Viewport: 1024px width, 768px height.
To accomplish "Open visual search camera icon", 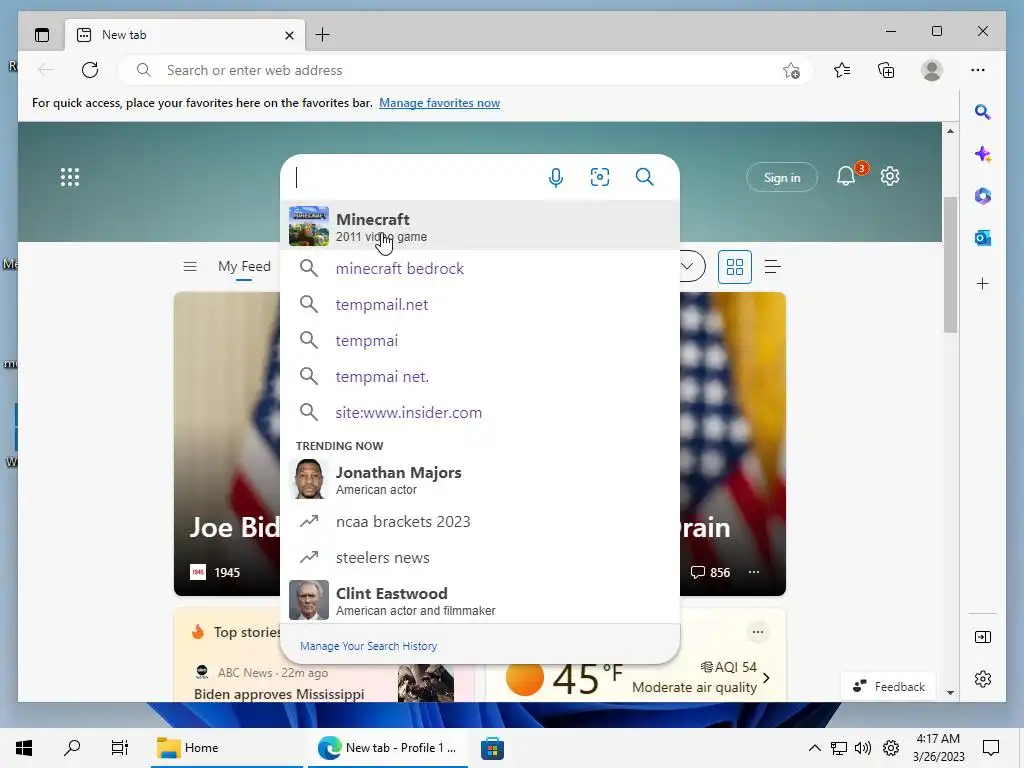I will tap(600, 177).
